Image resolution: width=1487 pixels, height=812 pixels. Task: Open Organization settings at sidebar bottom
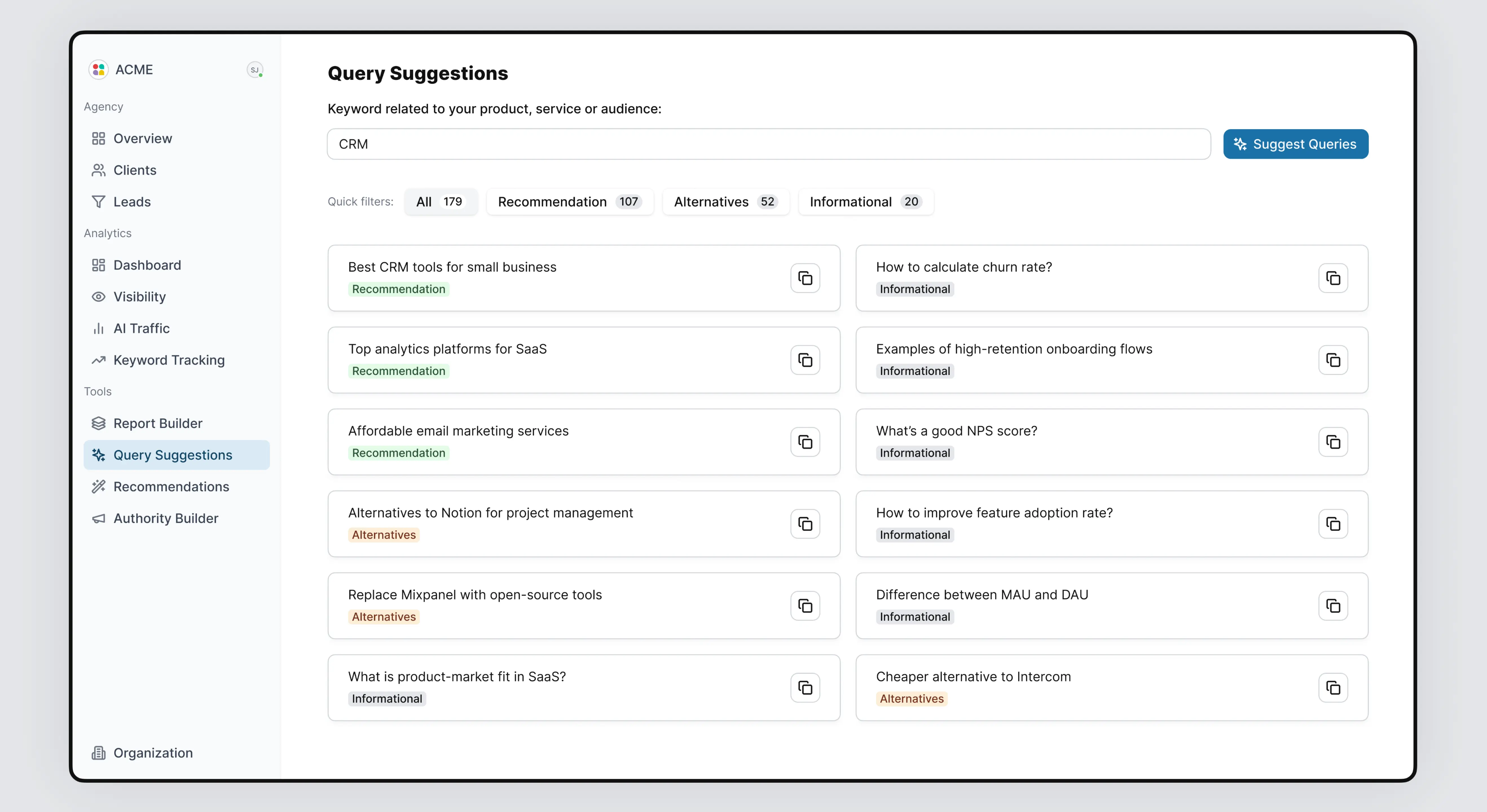[x=152, y=753]
